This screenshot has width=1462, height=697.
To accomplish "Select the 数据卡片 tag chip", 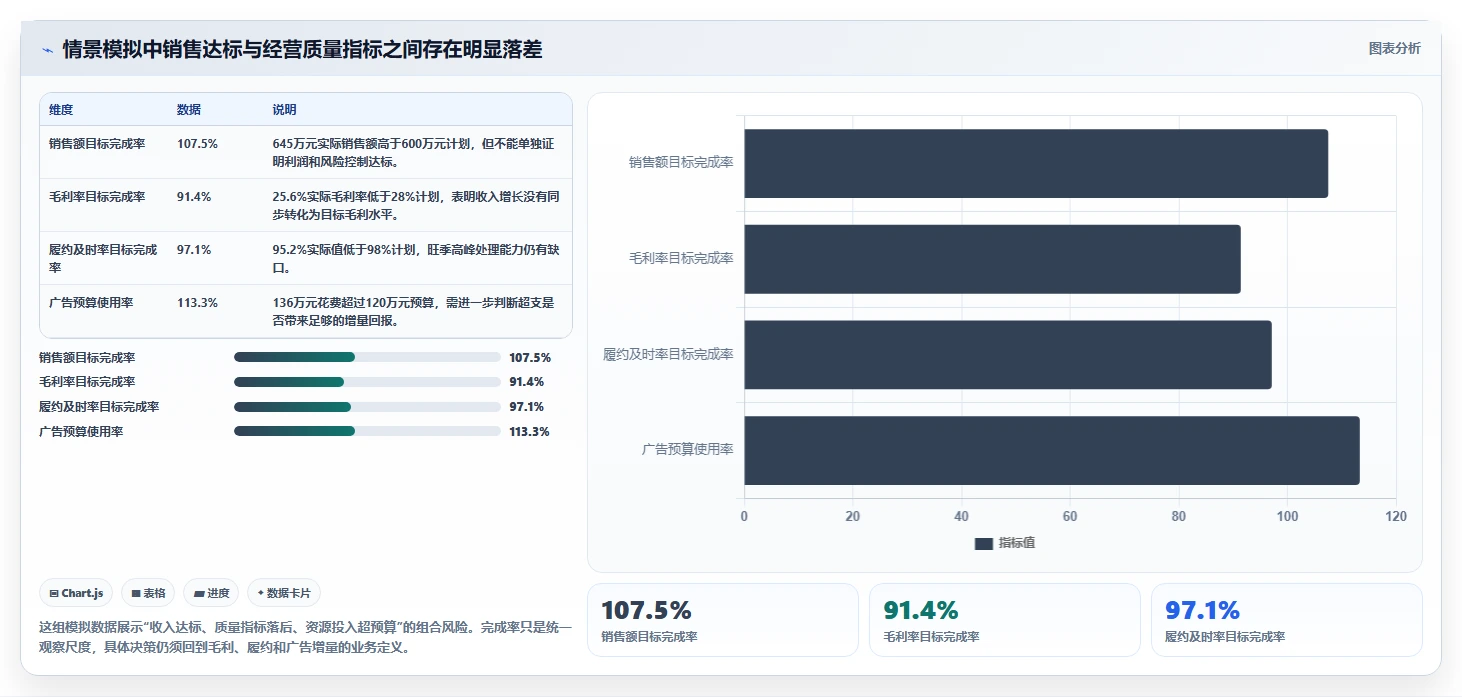I will pyautogui.click(x=284, y=593).
